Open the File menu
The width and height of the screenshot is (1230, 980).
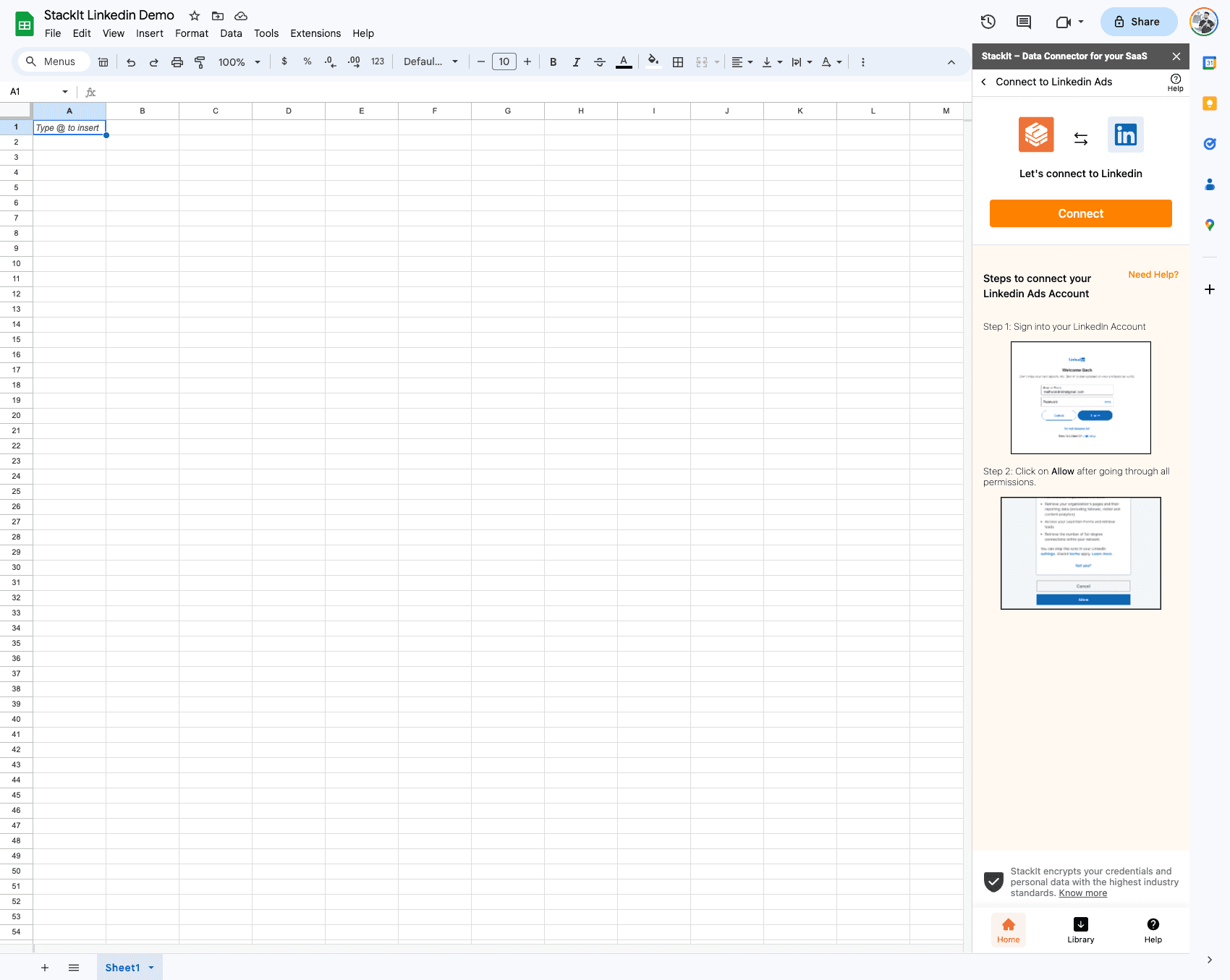coord(53,33)
